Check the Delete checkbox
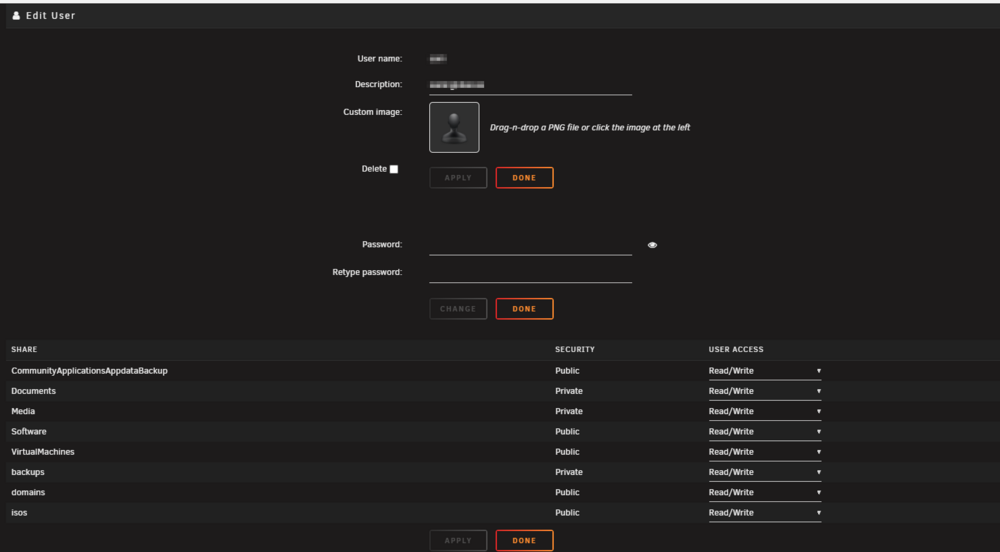The image size is (1000, 552). click(393, 169)
